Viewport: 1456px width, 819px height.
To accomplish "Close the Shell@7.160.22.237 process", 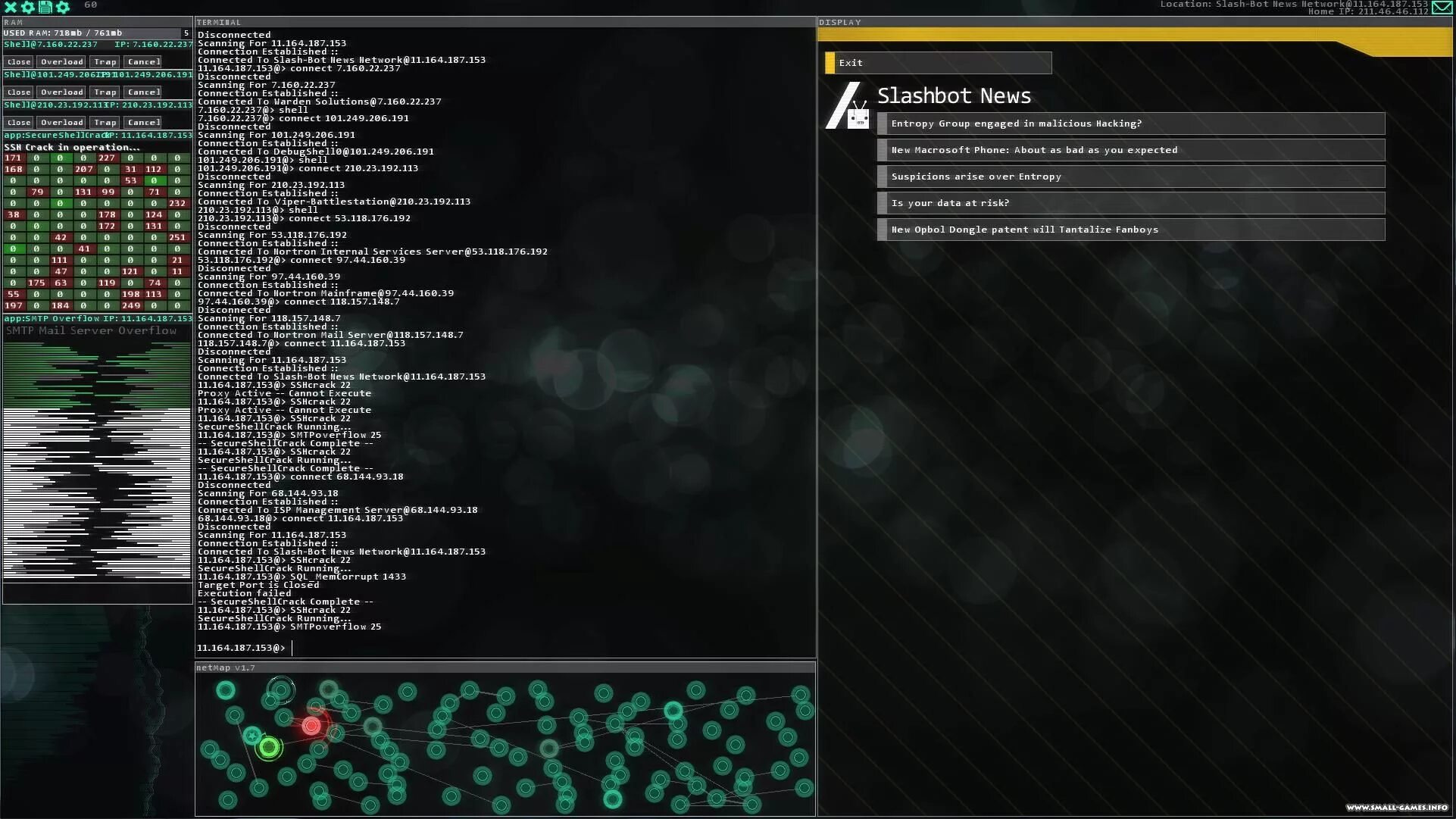I will tap(19, 62).
